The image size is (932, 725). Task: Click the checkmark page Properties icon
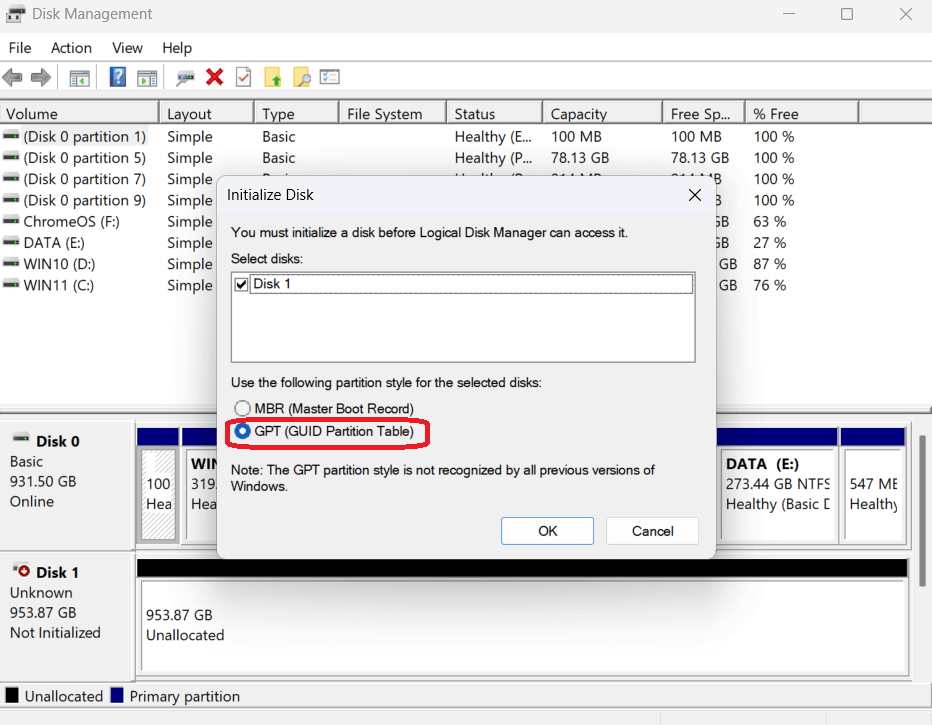tap(243, 77)
